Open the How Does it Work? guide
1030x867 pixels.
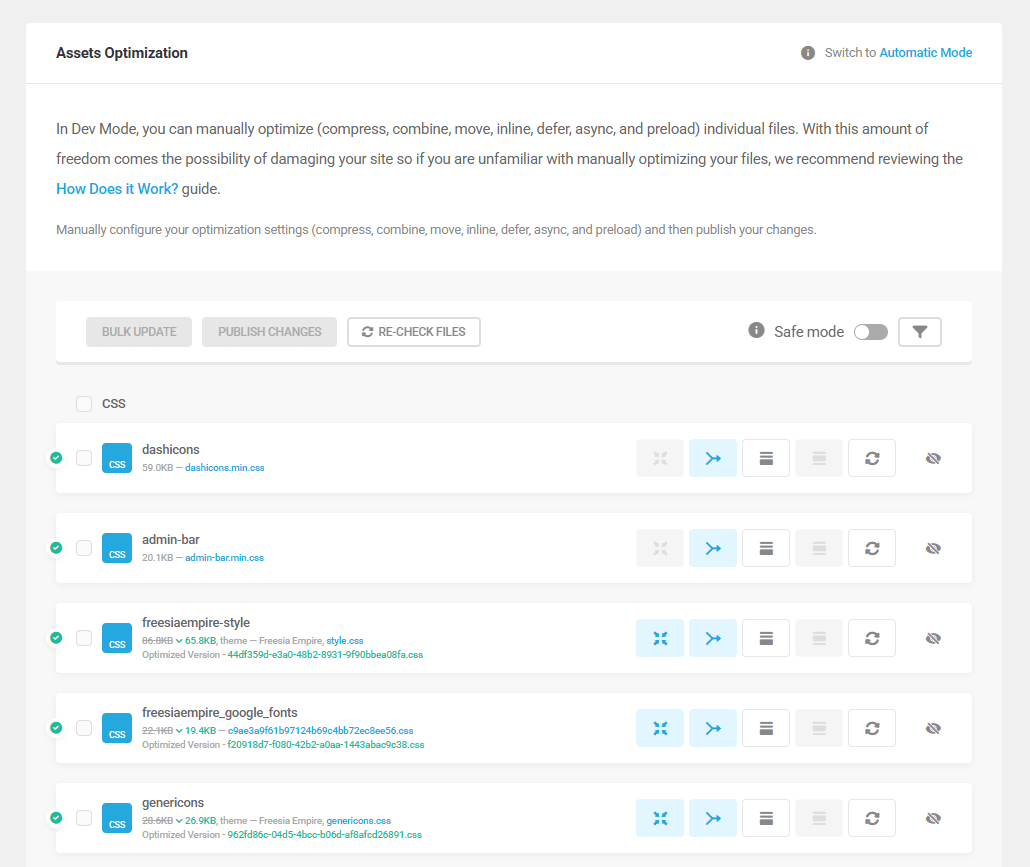click(x=117, y=188)
